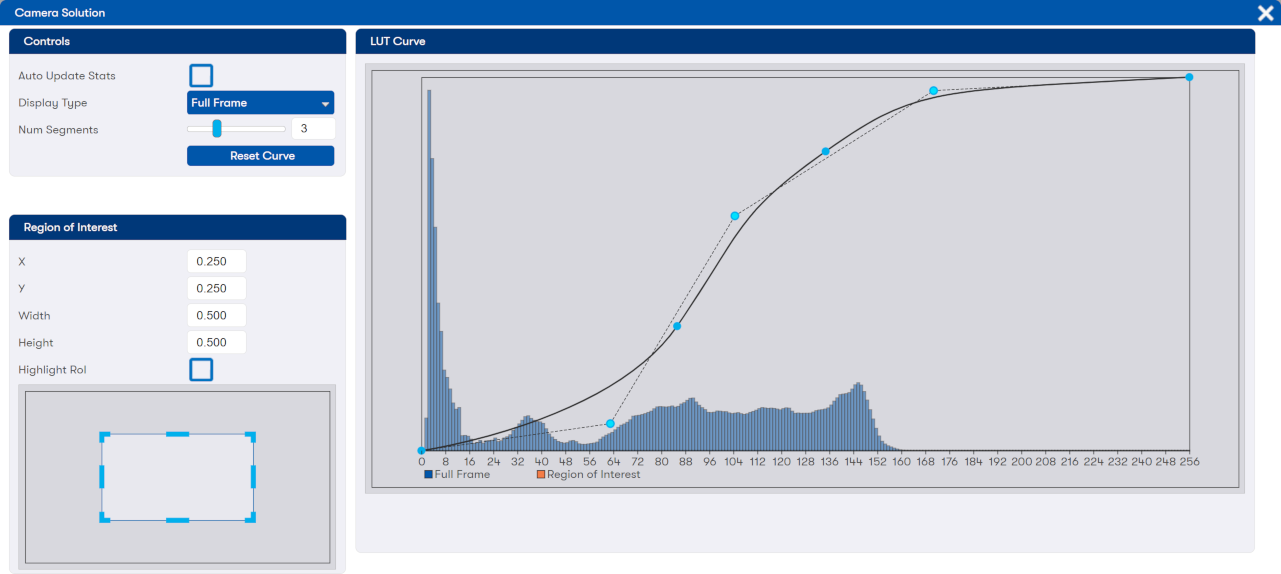Click the Full Frame legend swatch
1281x574 pixels.
(429, 475)
